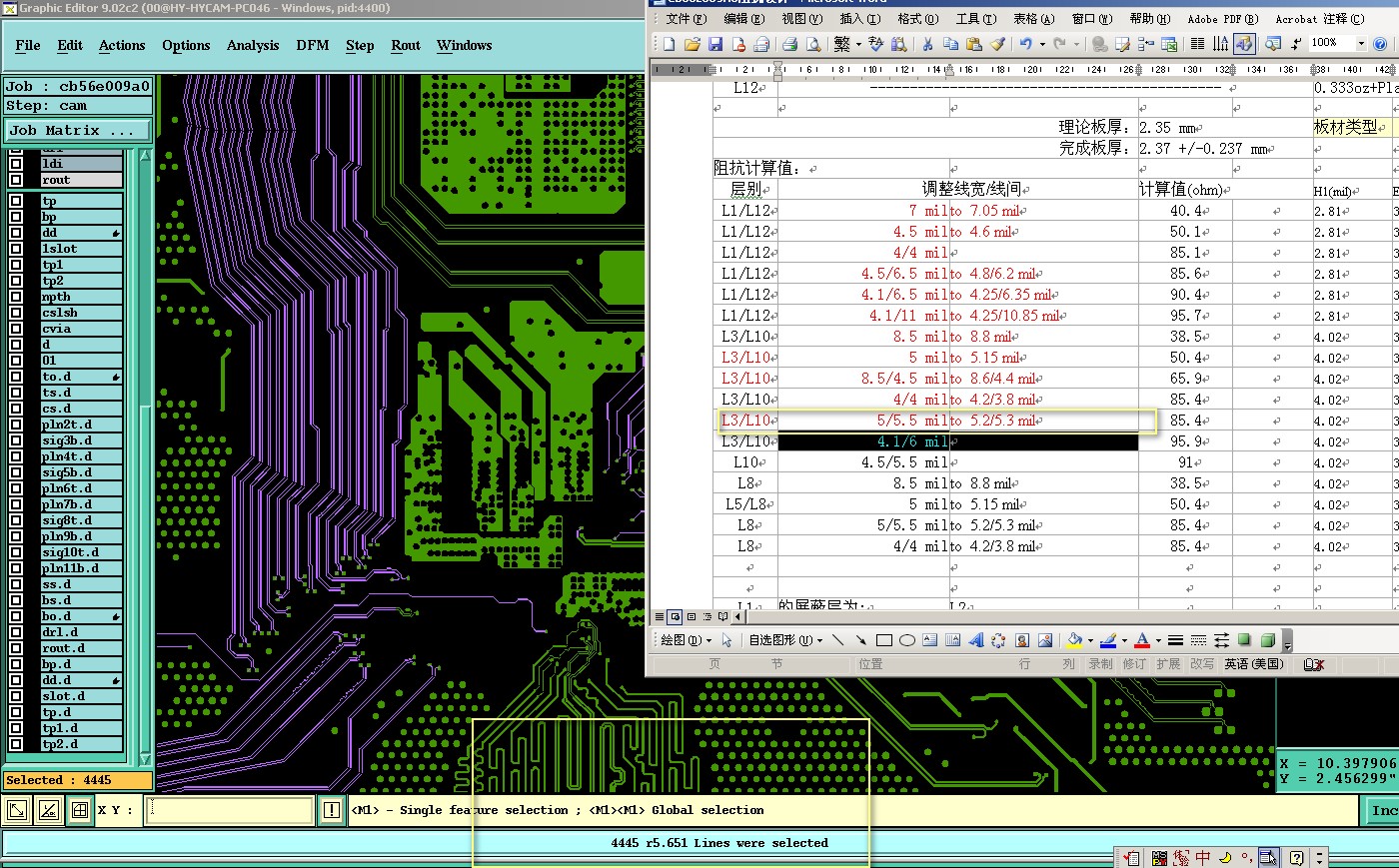Click the Save icon in Word toolbar
Screen dimensions: 1399x868
(715, 44)
